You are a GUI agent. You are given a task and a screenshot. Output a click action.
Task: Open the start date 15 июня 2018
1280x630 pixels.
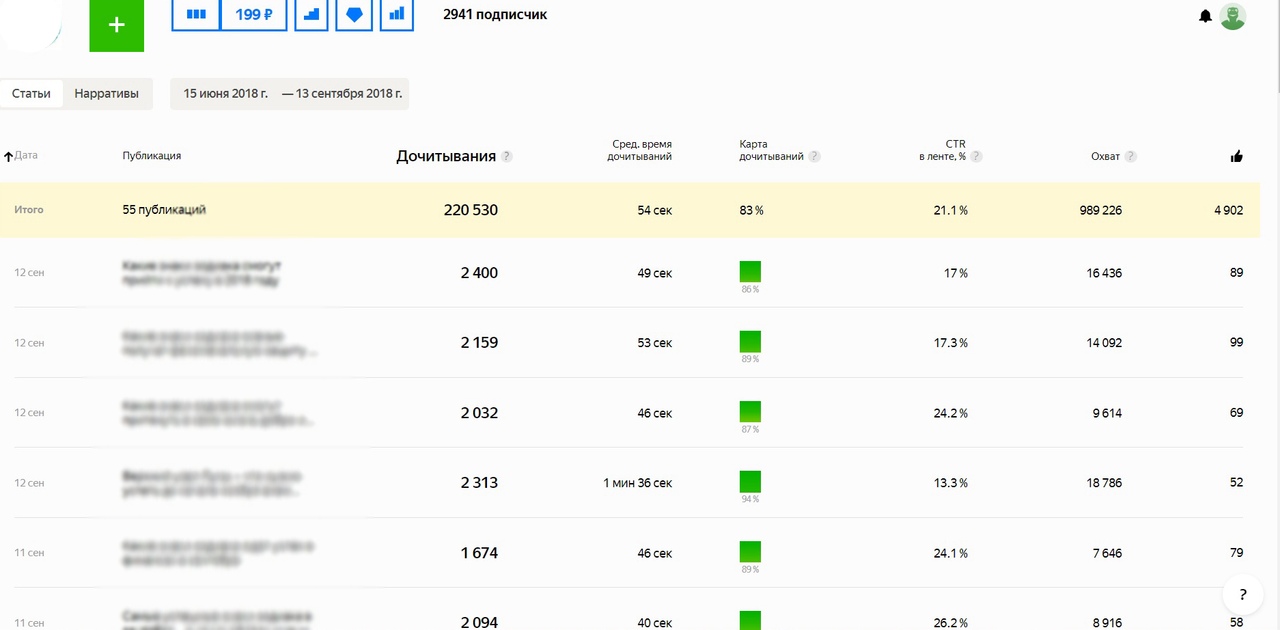(x=225, y=93)
